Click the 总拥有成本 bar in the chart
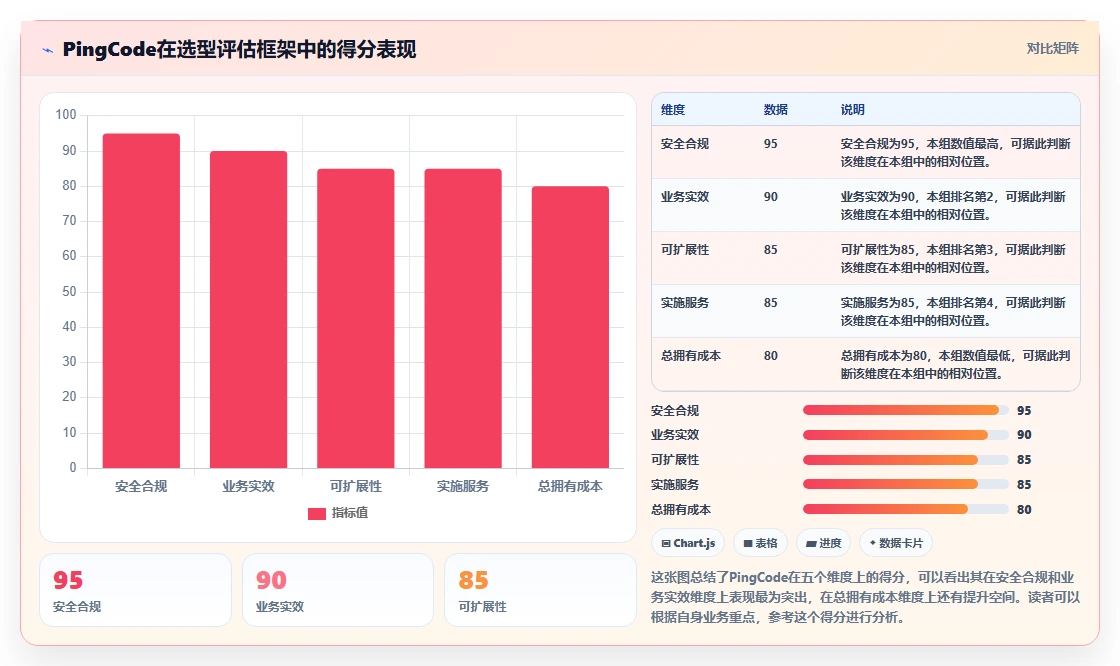This screenshot has height=666, width=1120. pos(570,327)
